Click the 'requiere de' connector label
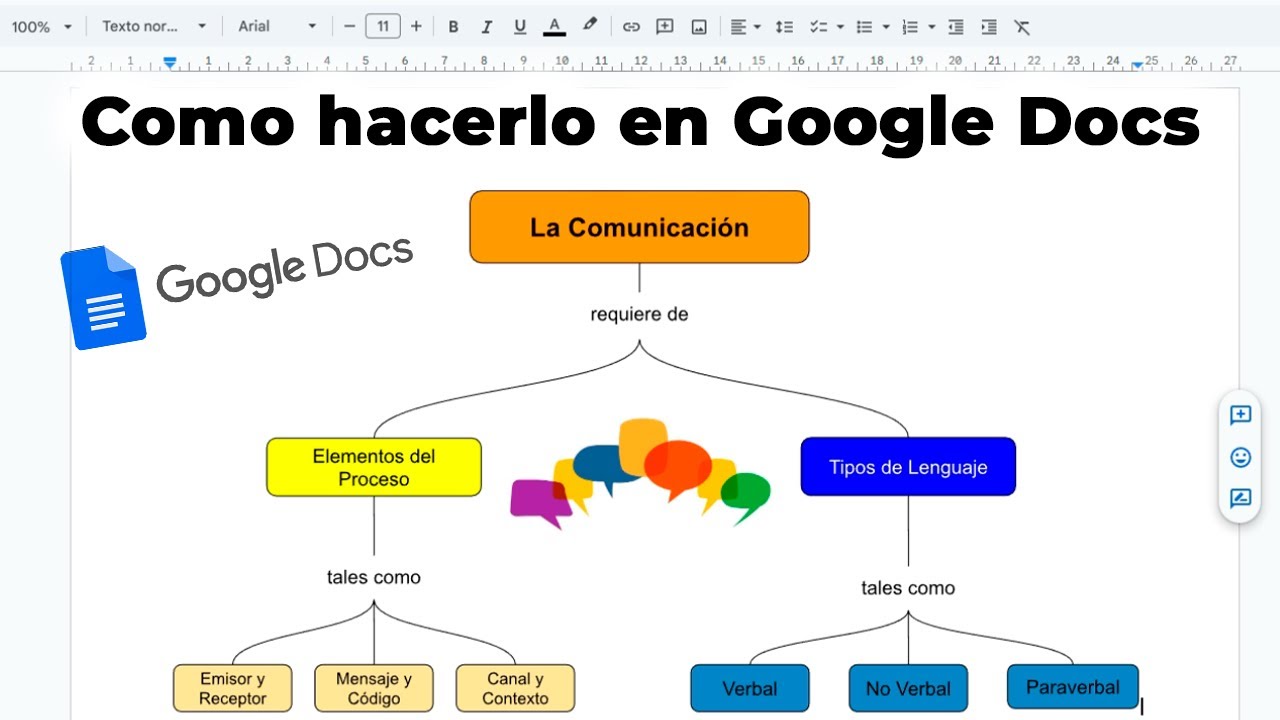The image size is (1280, 720). pos(639,314)
